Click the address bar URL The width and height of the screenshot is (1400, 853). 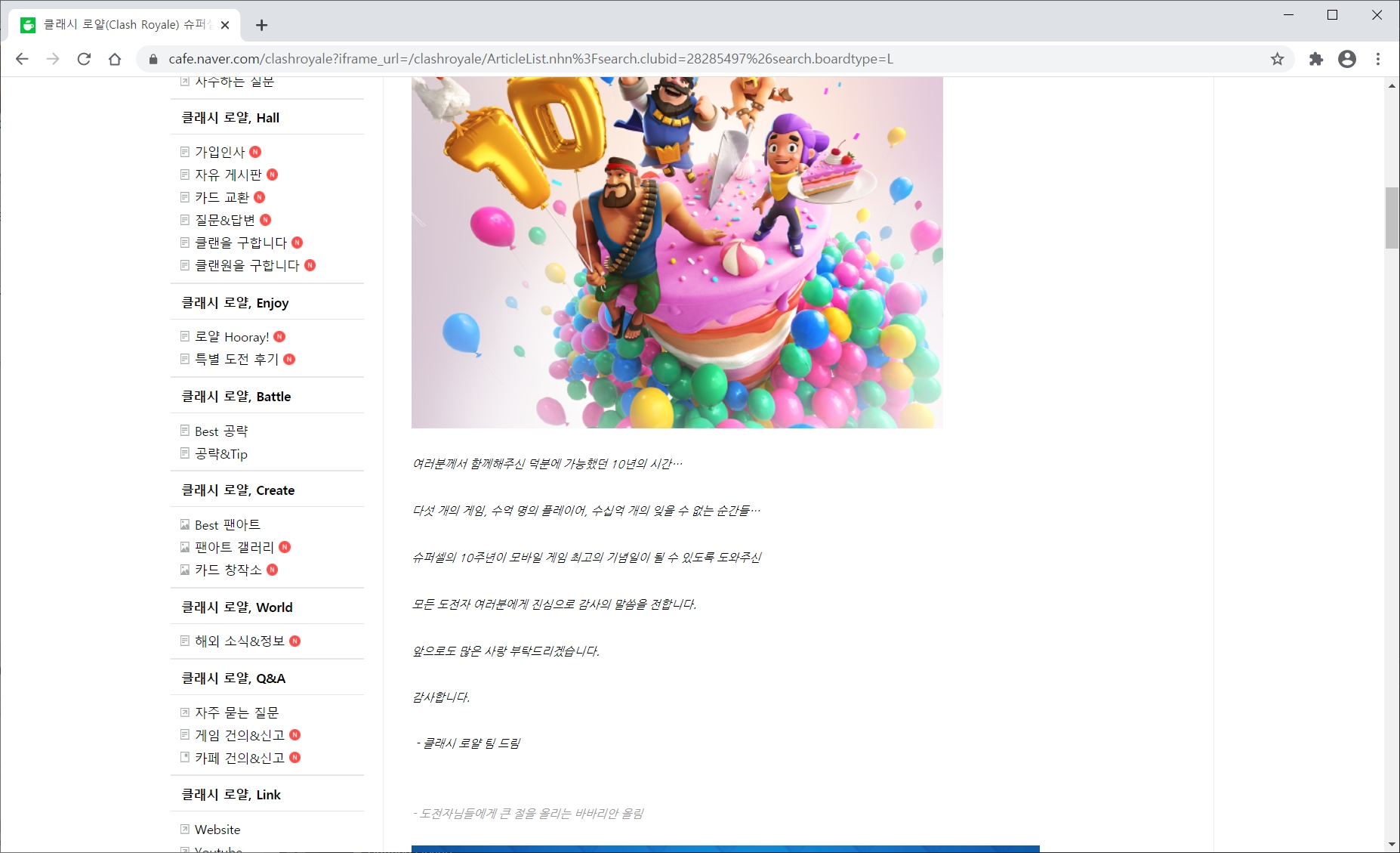531,59
